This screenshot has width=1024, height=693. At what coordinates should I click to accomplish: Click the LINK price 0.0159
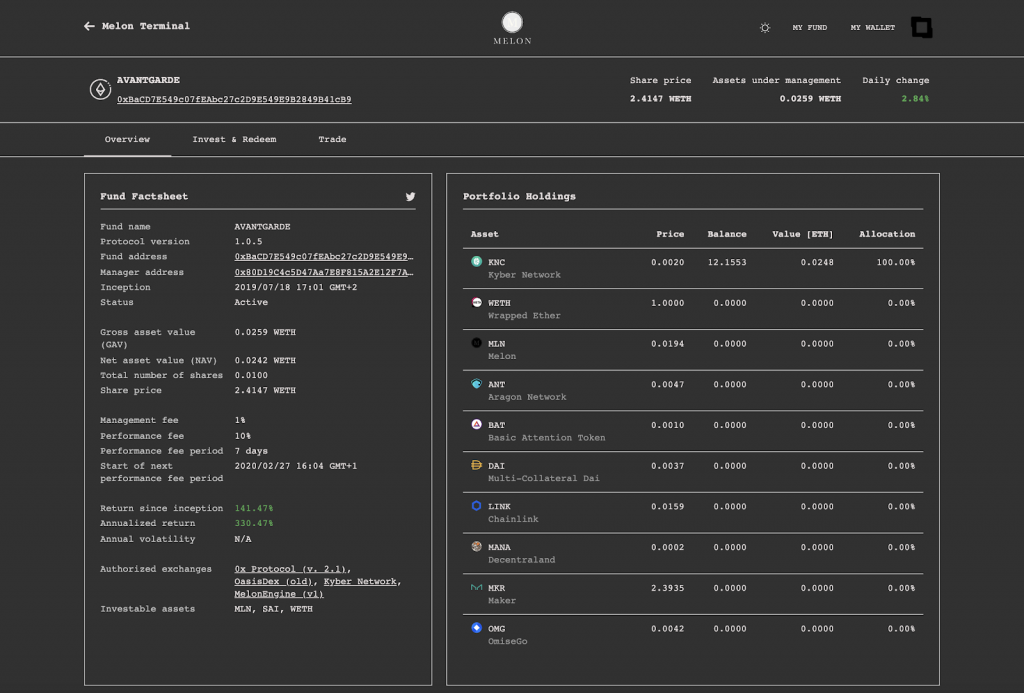pos(667,506)
